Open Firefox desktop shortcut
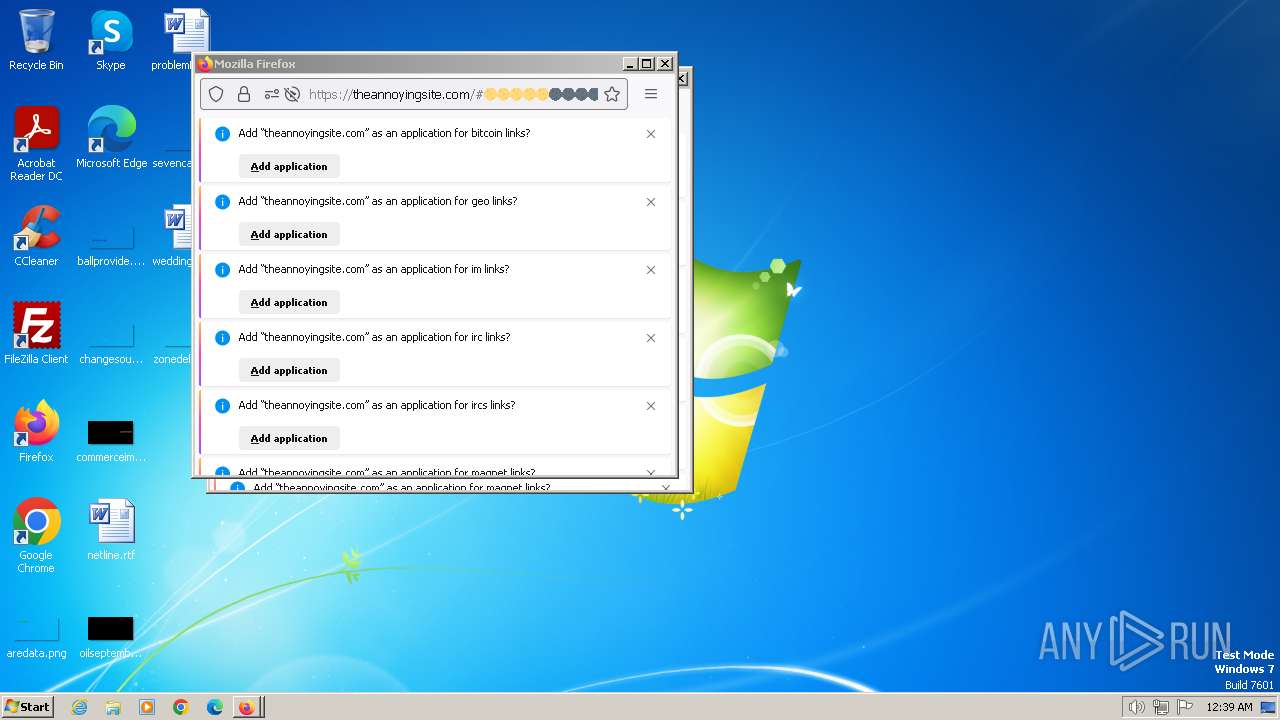 point(36,432)
